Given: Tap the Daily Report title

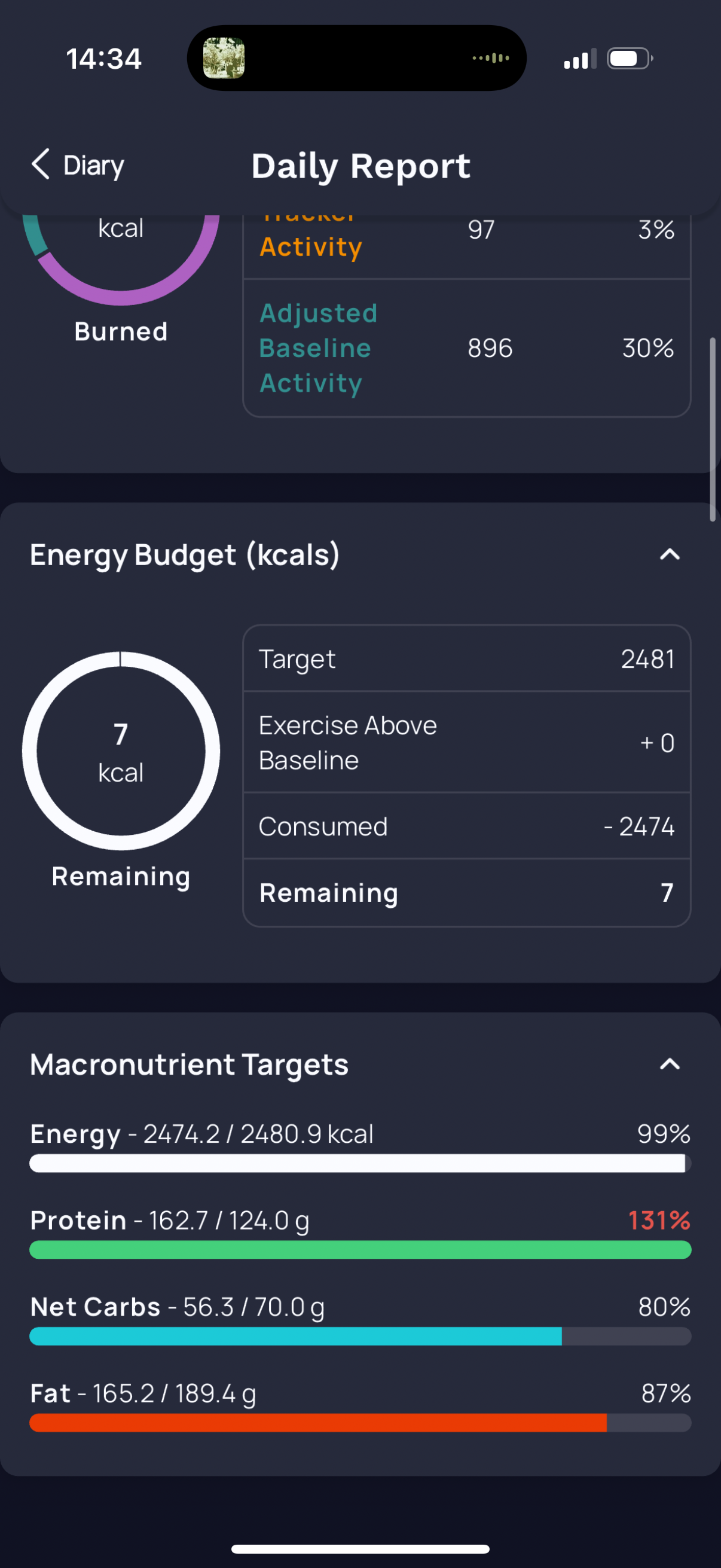Looking at the screenshot, I should 361,166.
